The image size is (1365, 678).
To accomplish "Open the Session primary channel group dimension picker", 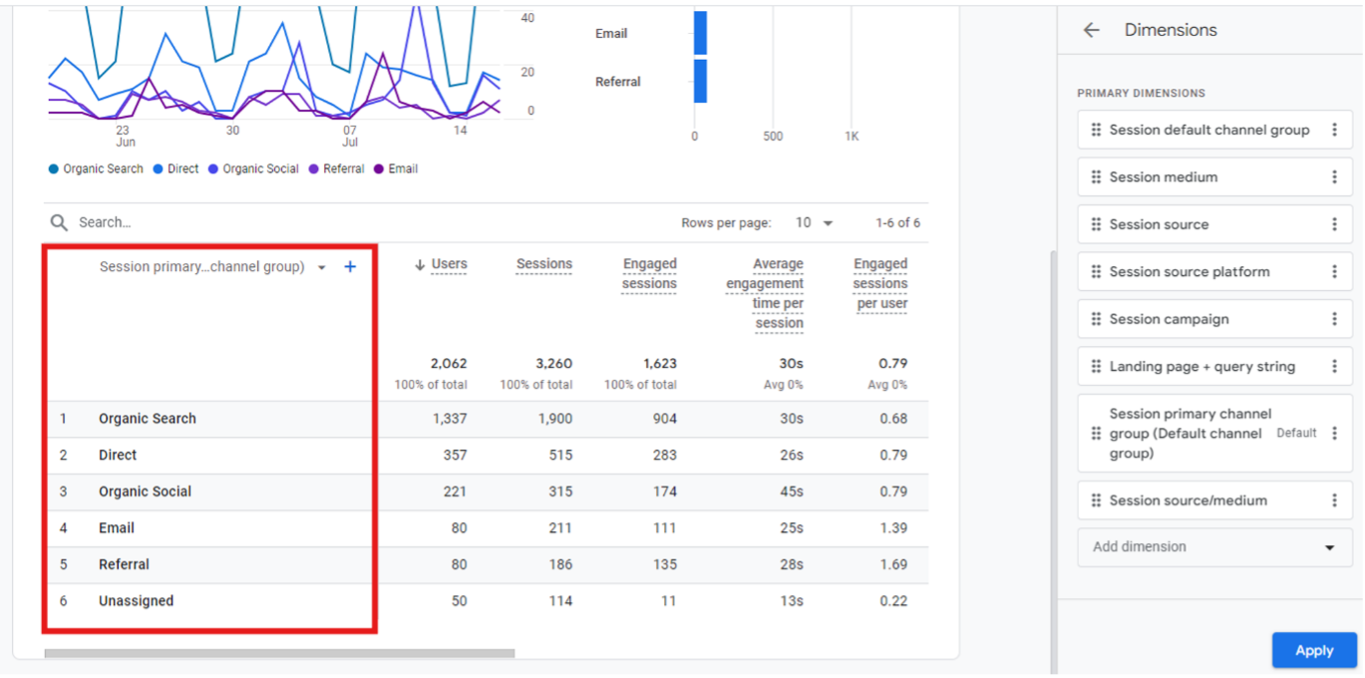I will tap(212, 267).
